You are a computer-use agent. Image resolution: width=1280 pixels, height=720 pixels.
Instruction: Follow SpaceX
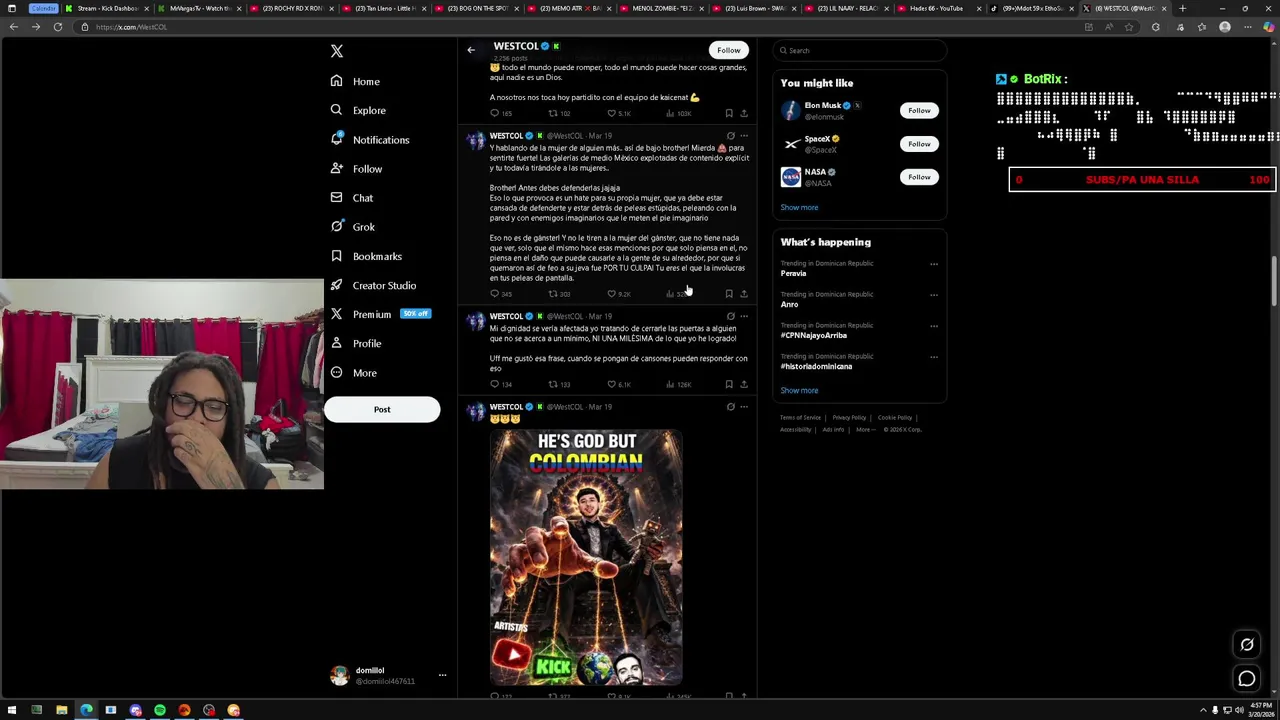[x=919, y=144]
